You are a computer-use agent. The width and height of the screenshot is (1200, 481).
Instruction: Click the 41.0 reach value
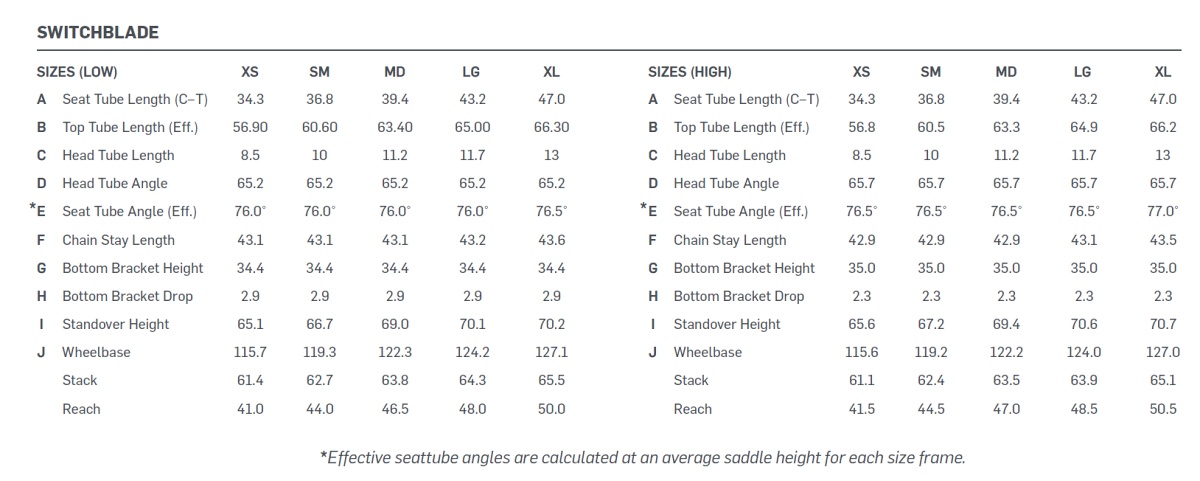click(x=250, y=408)
